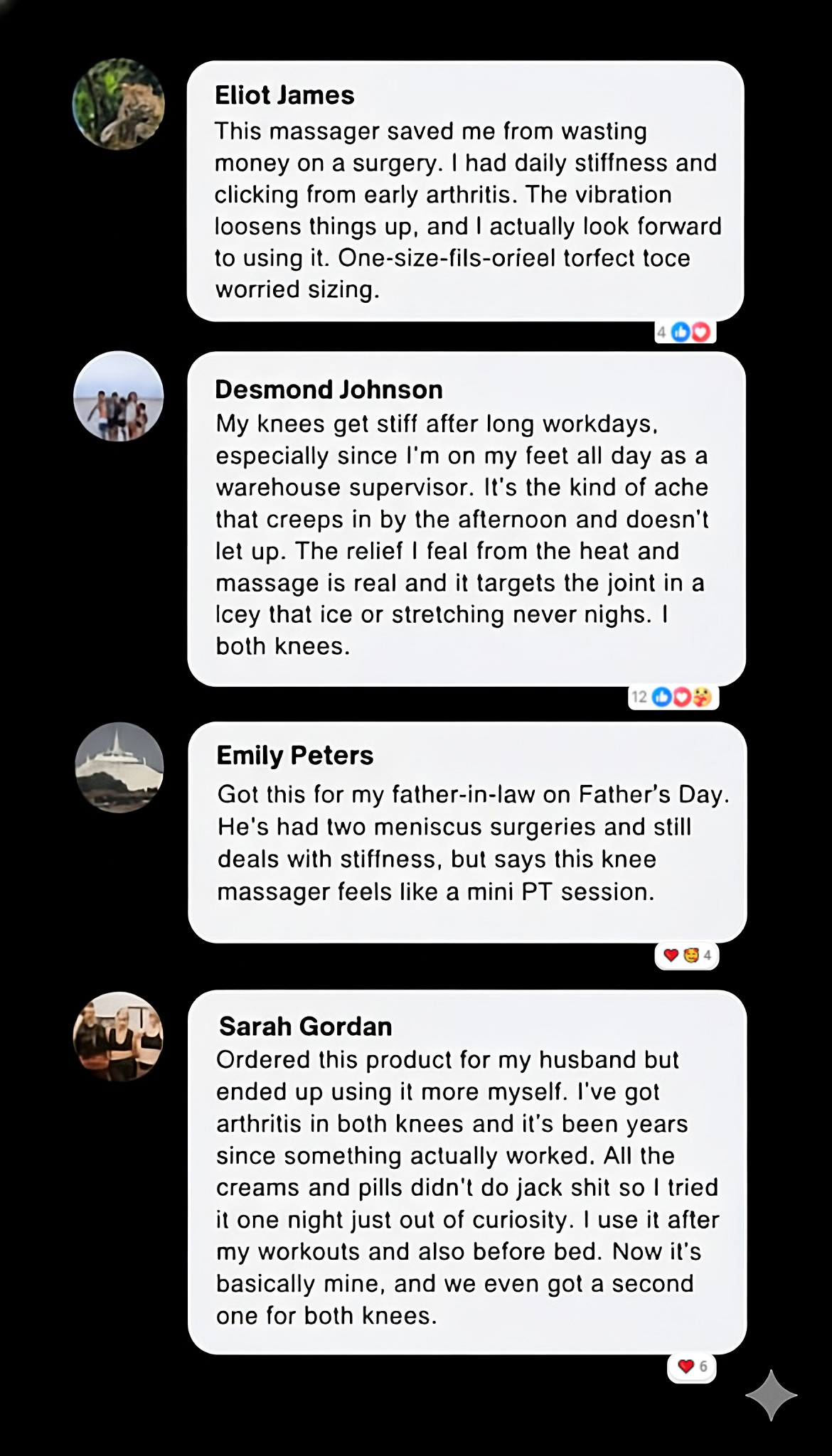Click the thumbs-up reaction on Eliot James's comment
The image size is (832, 1456).
click(681, 332)
